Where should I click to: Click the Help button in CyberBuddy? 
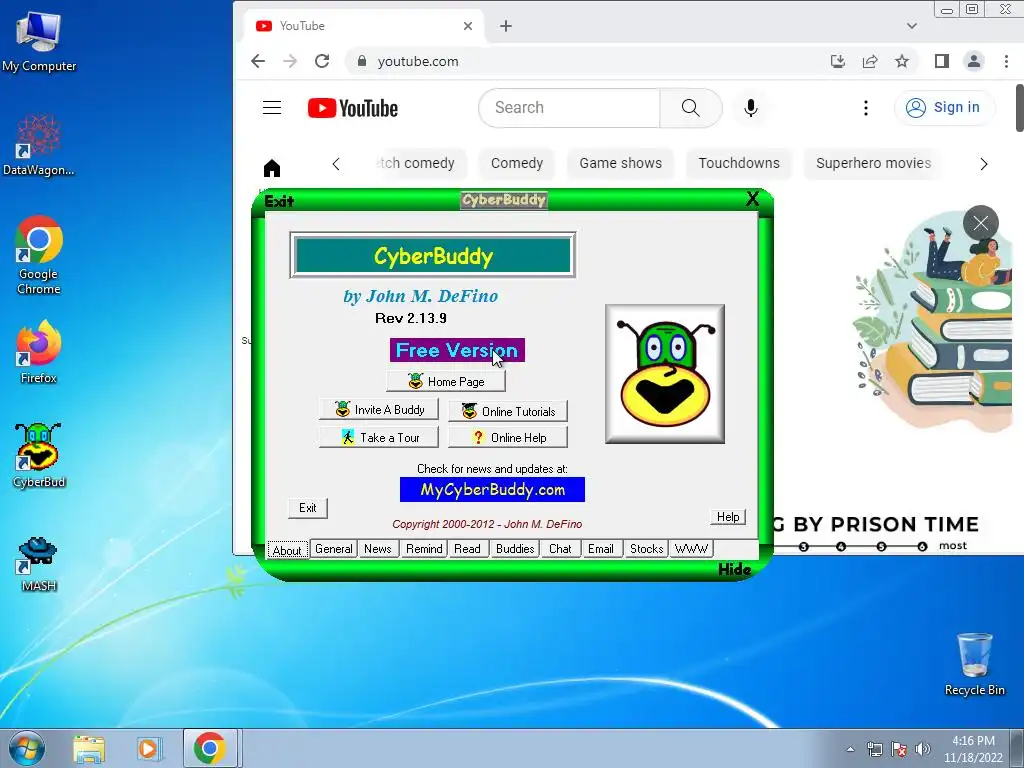[728, 517]
